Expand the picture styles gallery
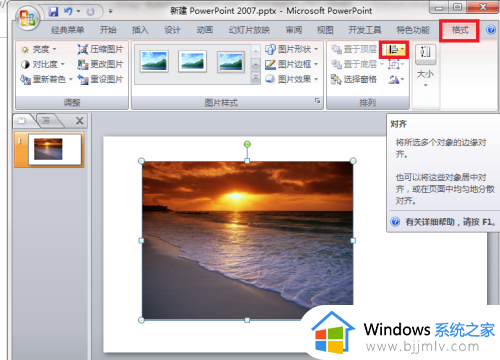 coord(255,79)
